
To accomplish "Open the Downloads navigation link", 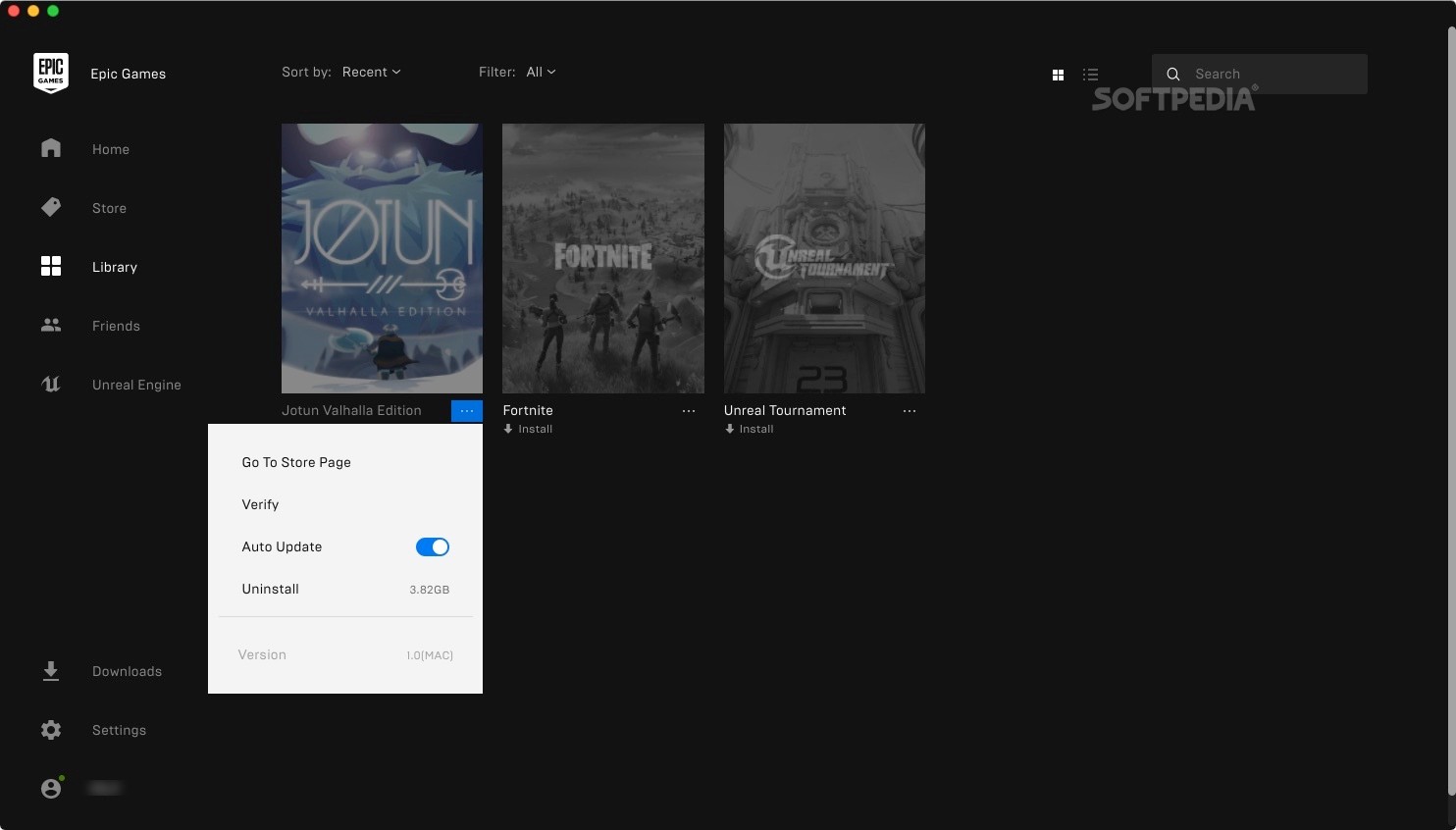I will 127,671.
